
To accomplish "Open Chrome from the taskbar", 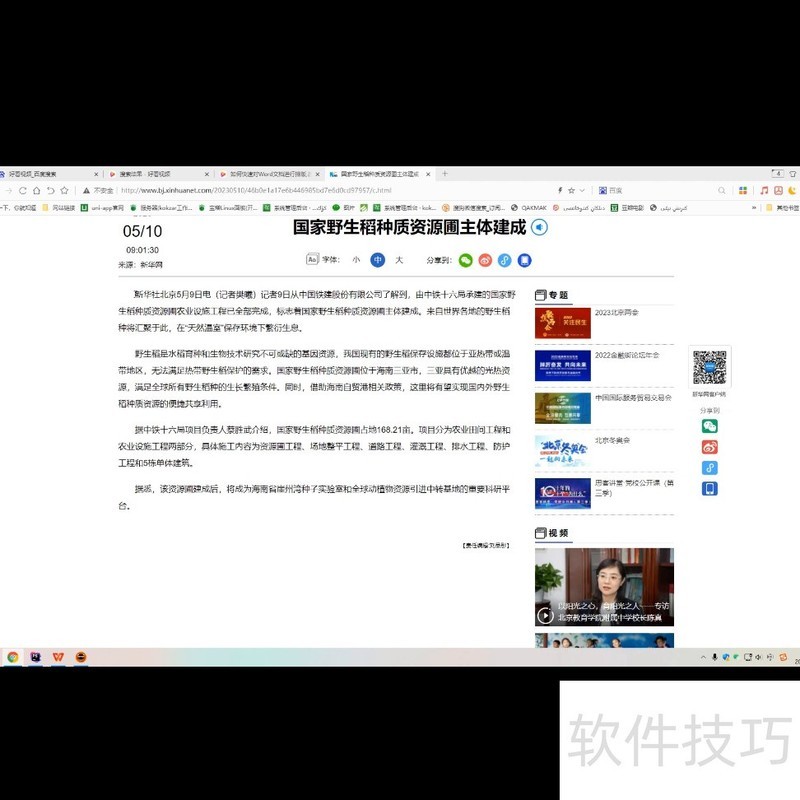I will (x=13, y=657).
